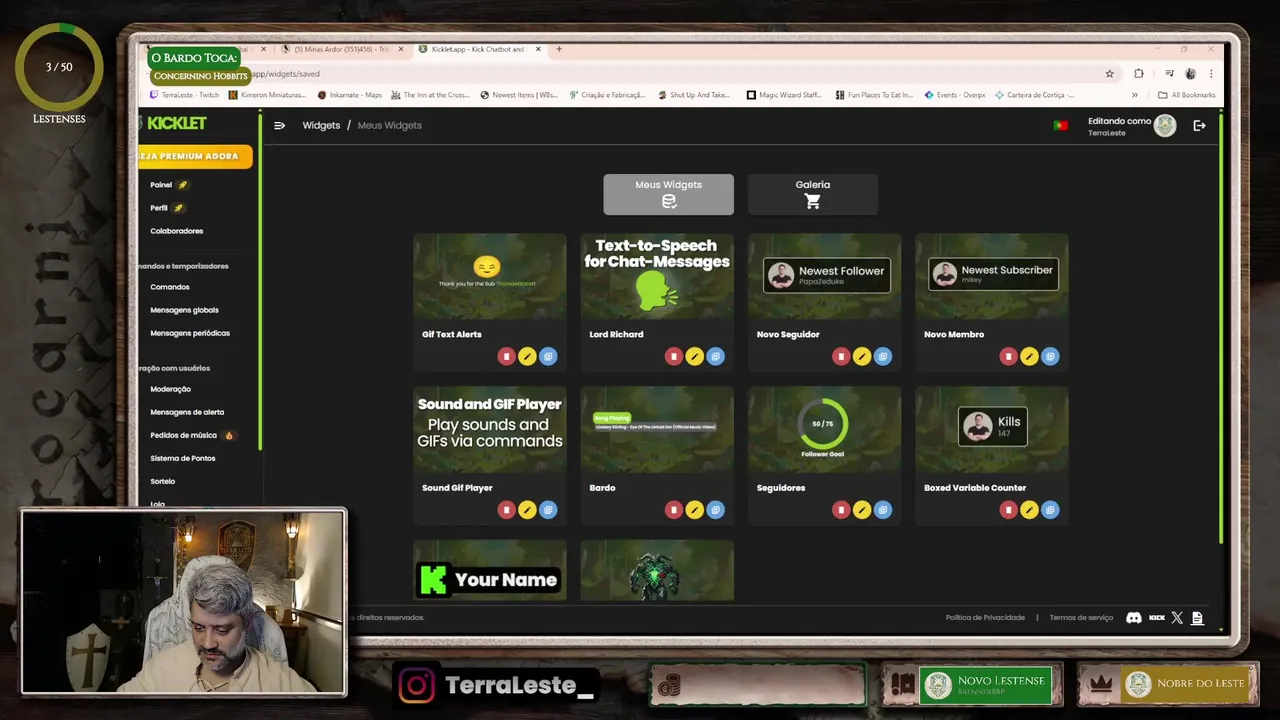Screen dimensions: 1280x720
Task: Click the Seja Premium Agora button
Action: tap(194, 156)
